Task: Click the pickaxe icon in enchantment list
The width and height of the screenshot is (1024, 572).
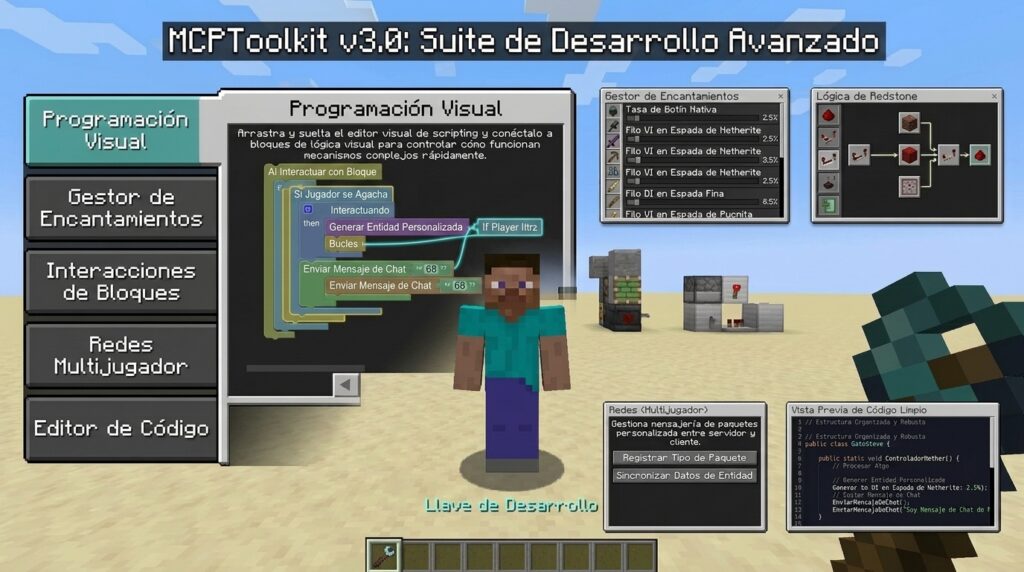Action: click(x=613, y=157)
